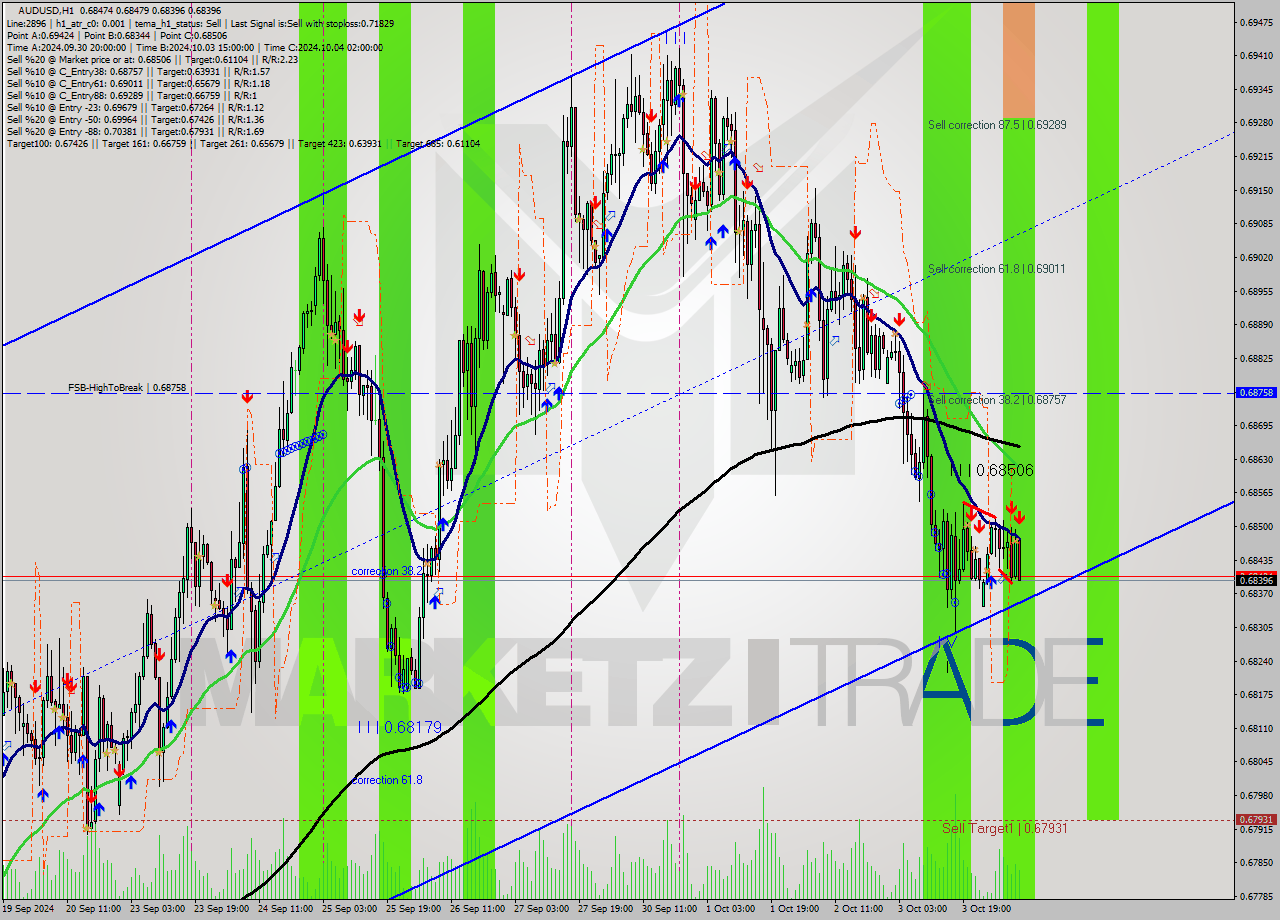Click the 0.69150 price axis label
The width and height of the screenshot is (1280, 920).
coord(1256,190)
